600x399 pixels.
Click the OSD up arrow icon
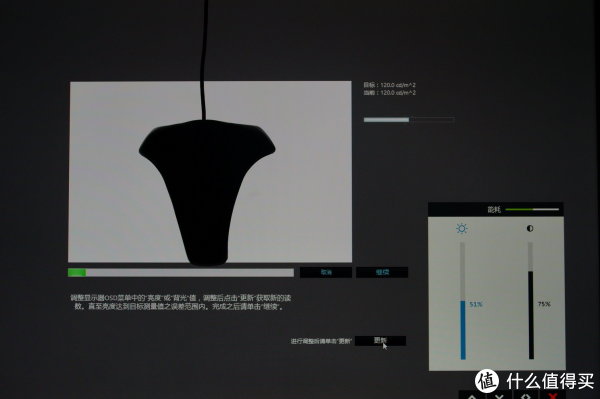click(x=472, y=395)
